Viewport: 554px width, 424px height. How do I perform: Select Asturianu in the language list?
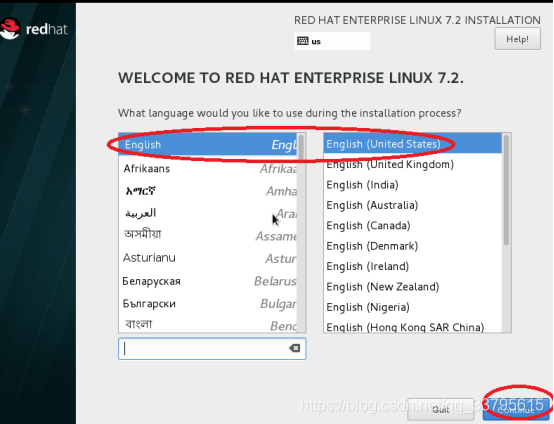(208, 258)
